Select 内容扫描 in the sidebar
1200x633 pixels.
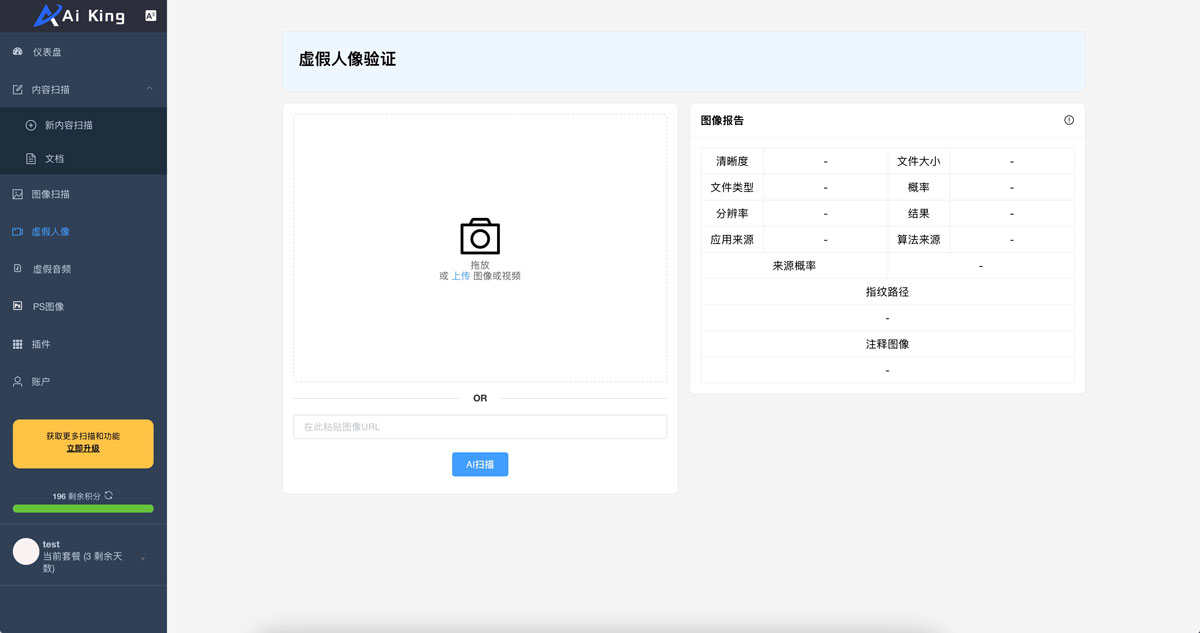point(83,89)
